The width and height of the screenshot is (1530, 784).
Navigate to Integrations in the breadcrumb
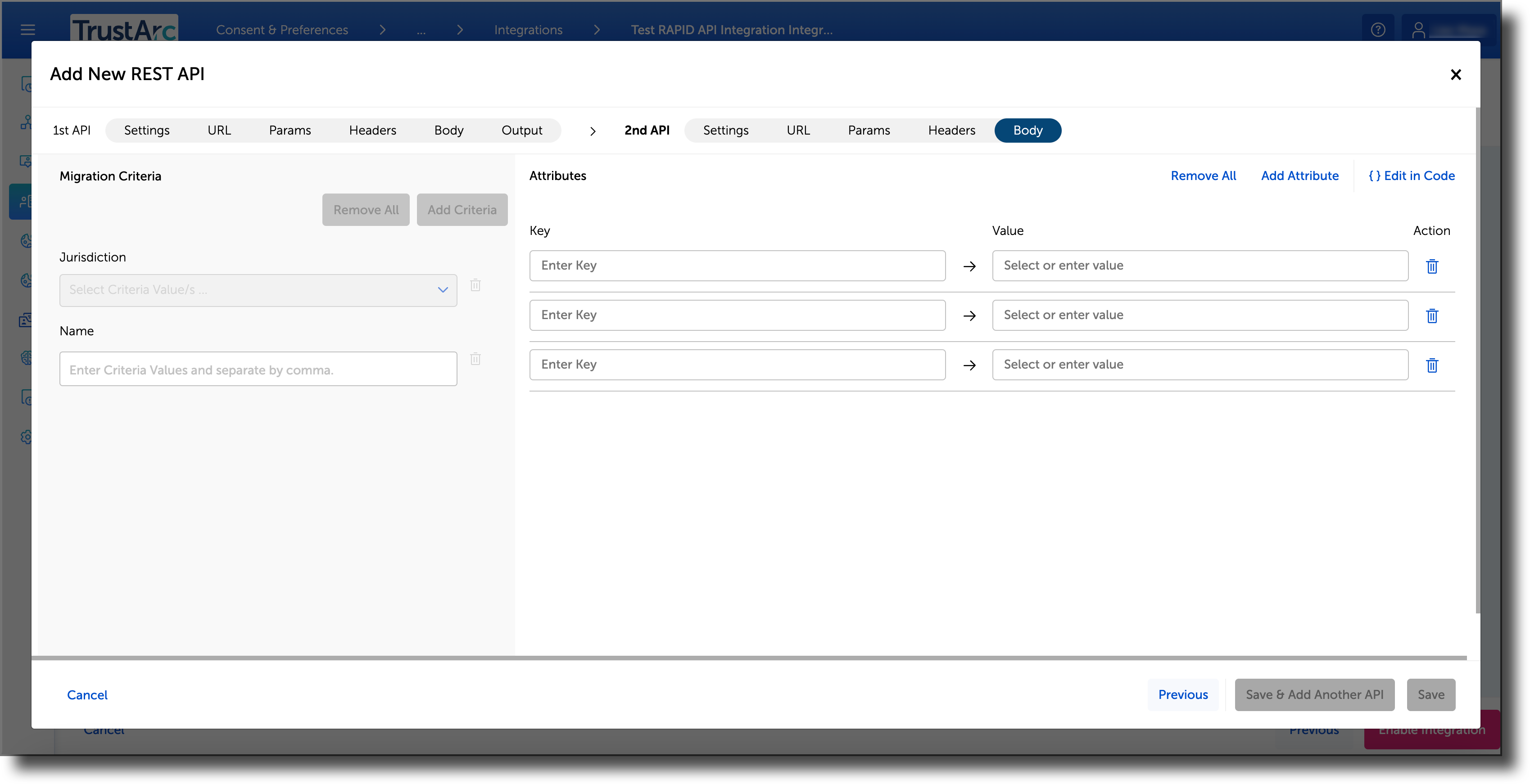tap(527, 30)
